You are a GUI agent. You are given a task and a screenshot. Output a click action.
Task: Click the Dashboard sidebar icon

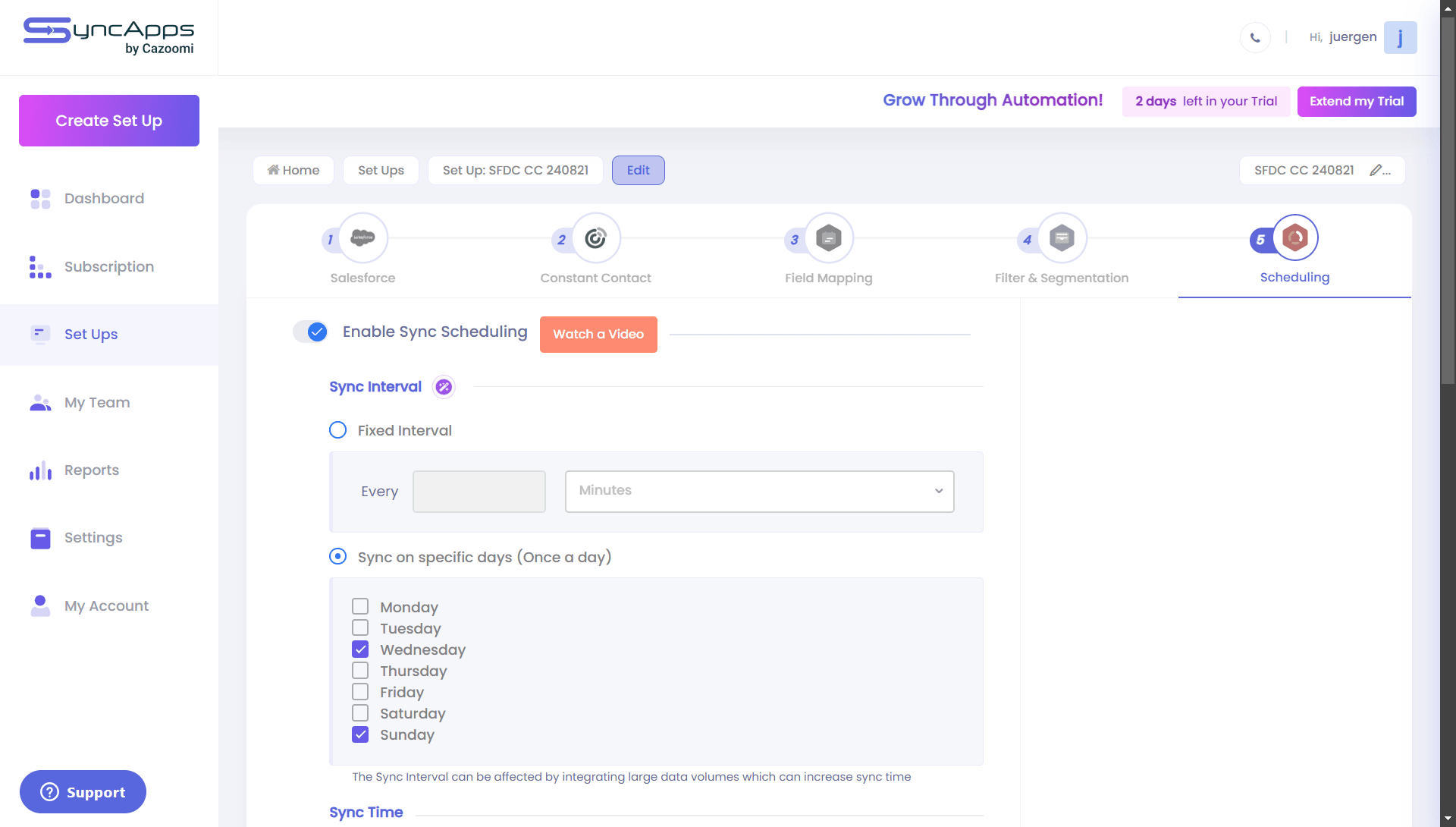pos(40,199)
